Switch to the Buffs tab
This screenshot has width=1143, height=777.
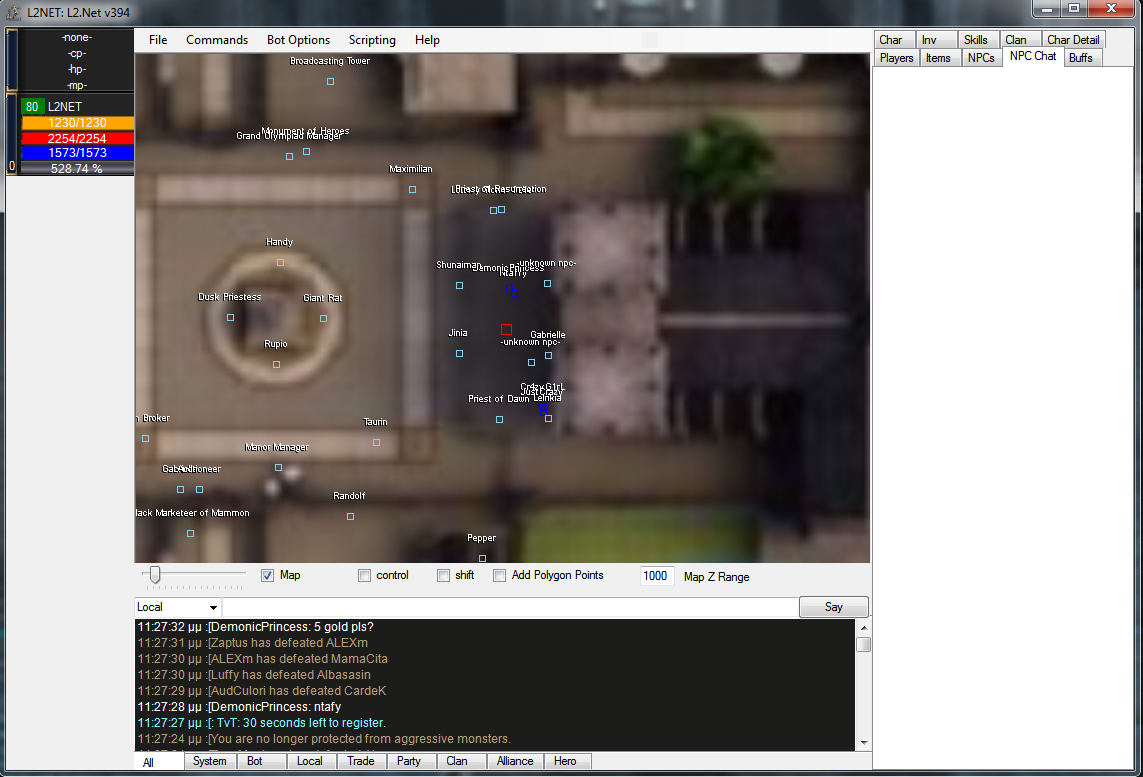(1081, 58)
